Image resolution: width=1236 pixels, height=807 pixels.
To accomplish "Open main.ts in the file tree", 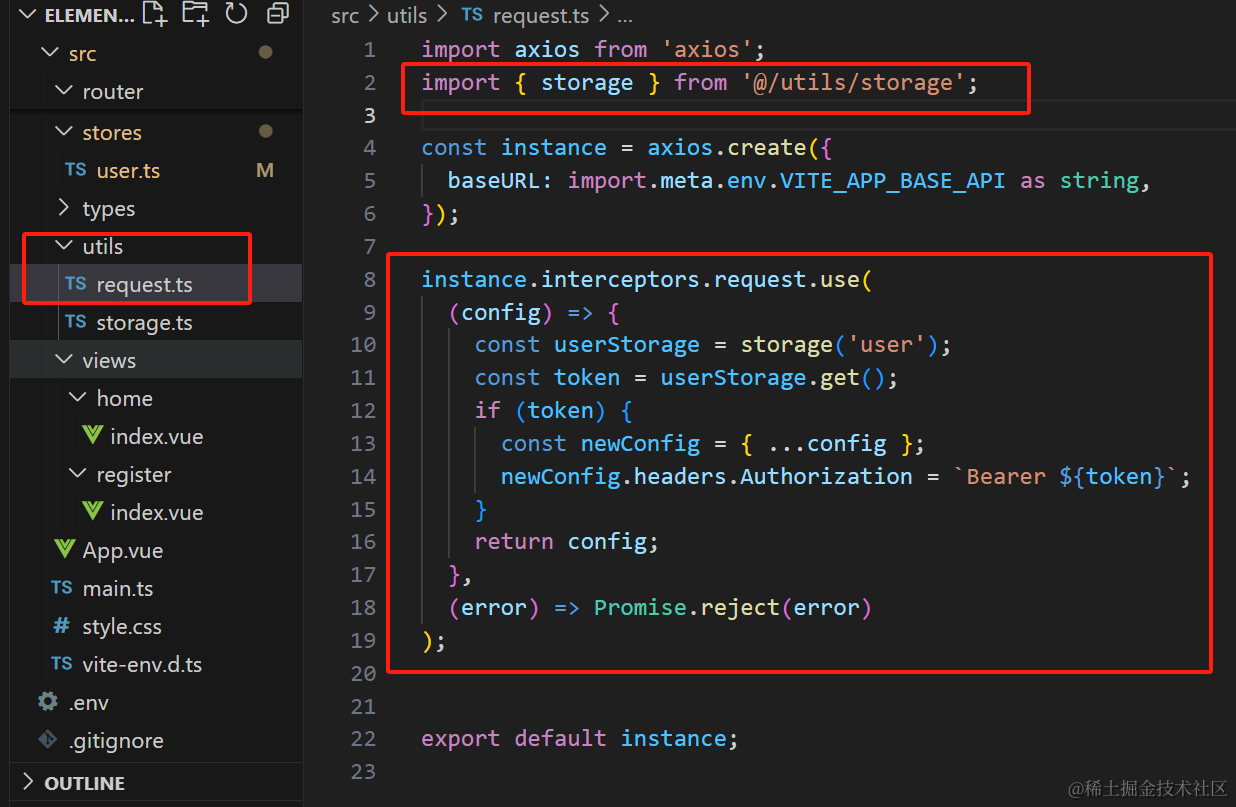I will [118, 589].
